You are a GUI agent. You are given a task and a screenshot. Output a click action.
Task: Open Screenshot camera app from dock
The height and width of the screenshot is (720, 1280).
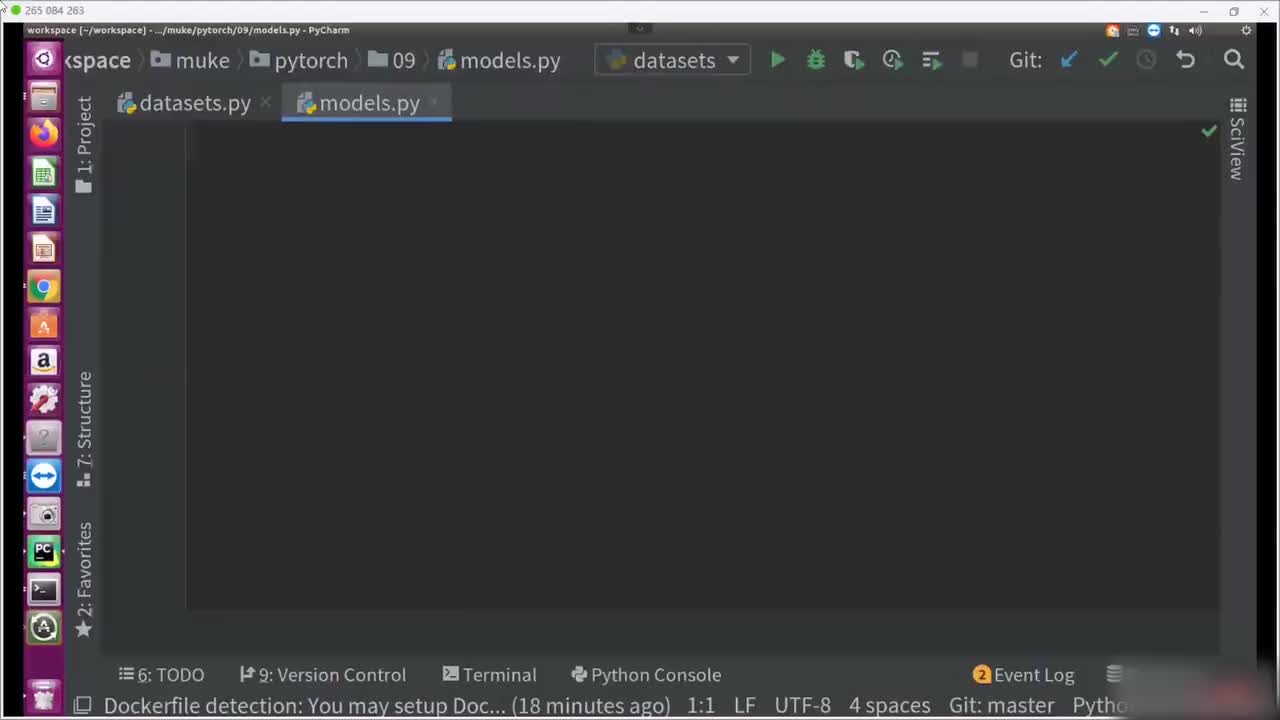[x=43, y=514]
